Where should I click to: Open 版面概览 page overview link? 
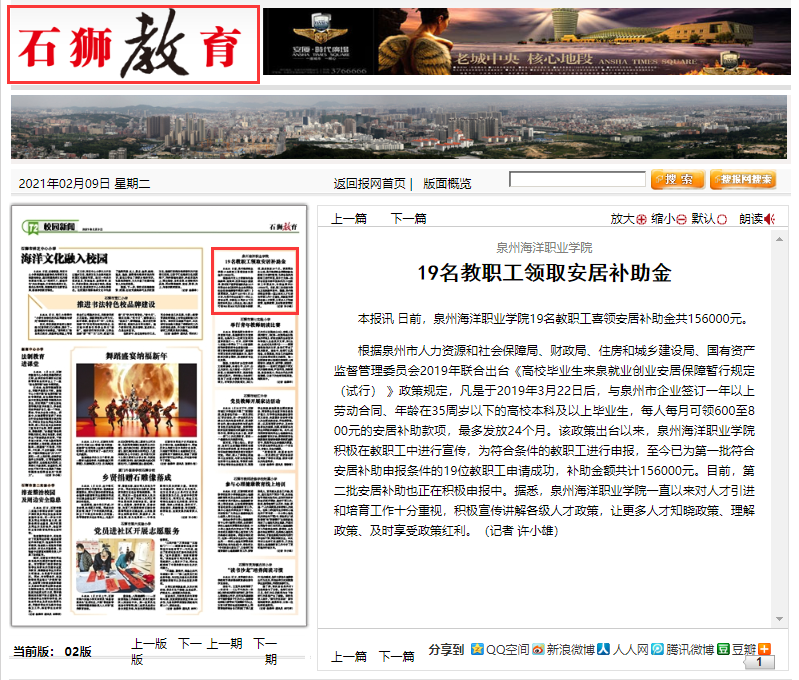[447, 183]
